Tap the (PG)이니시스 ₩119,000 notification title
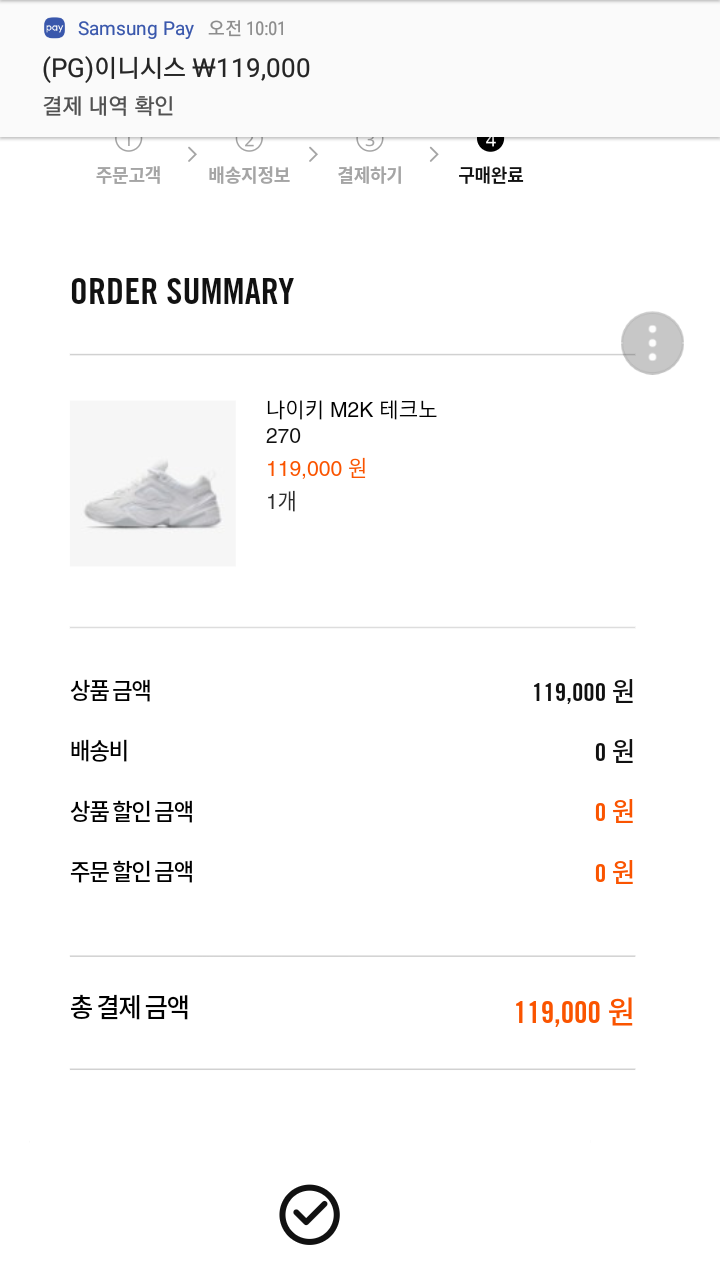 [177, 68]
